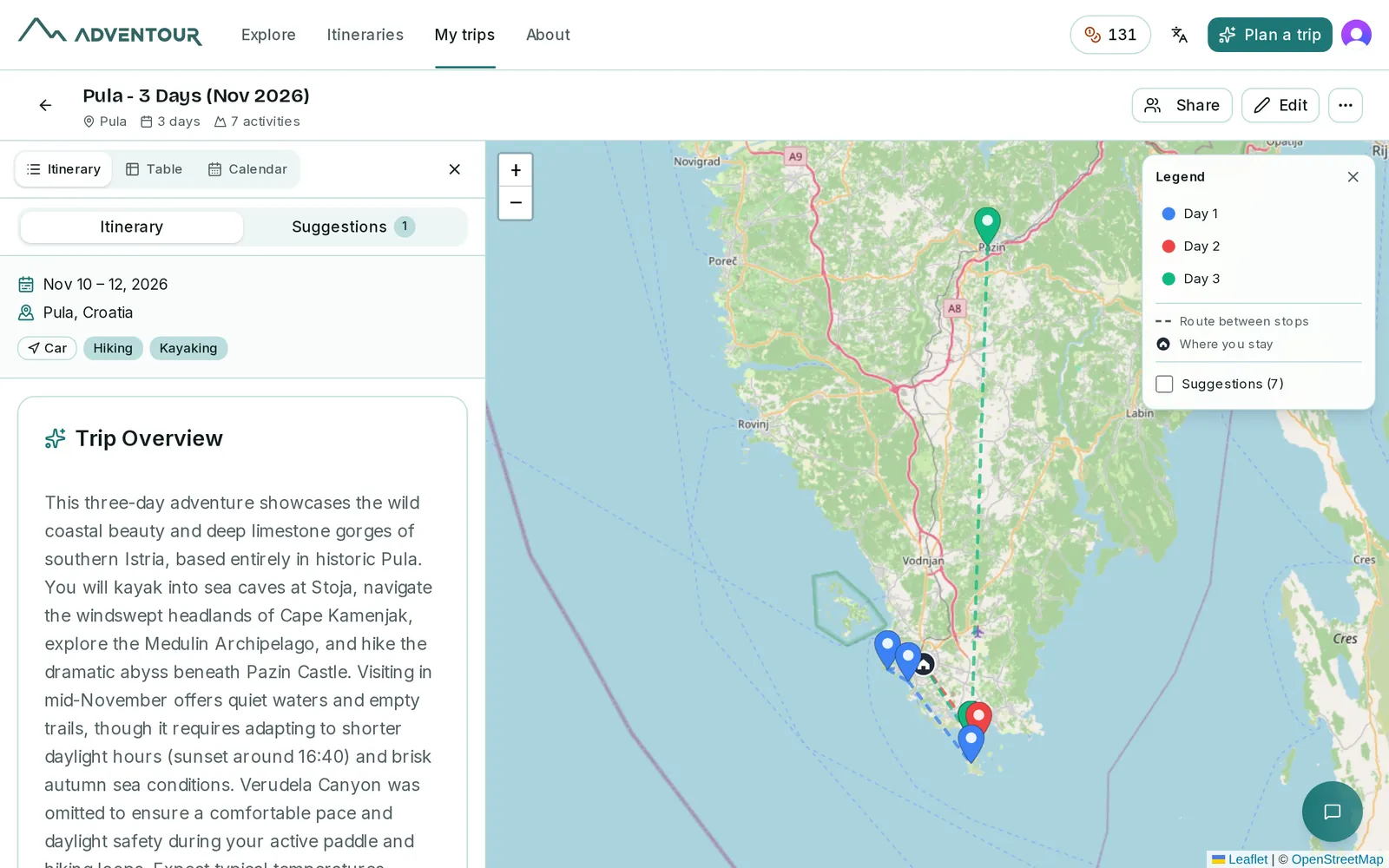This screenshot has width=1389, height=868.
Task: Open the About page
Action: tap(548, 35)
